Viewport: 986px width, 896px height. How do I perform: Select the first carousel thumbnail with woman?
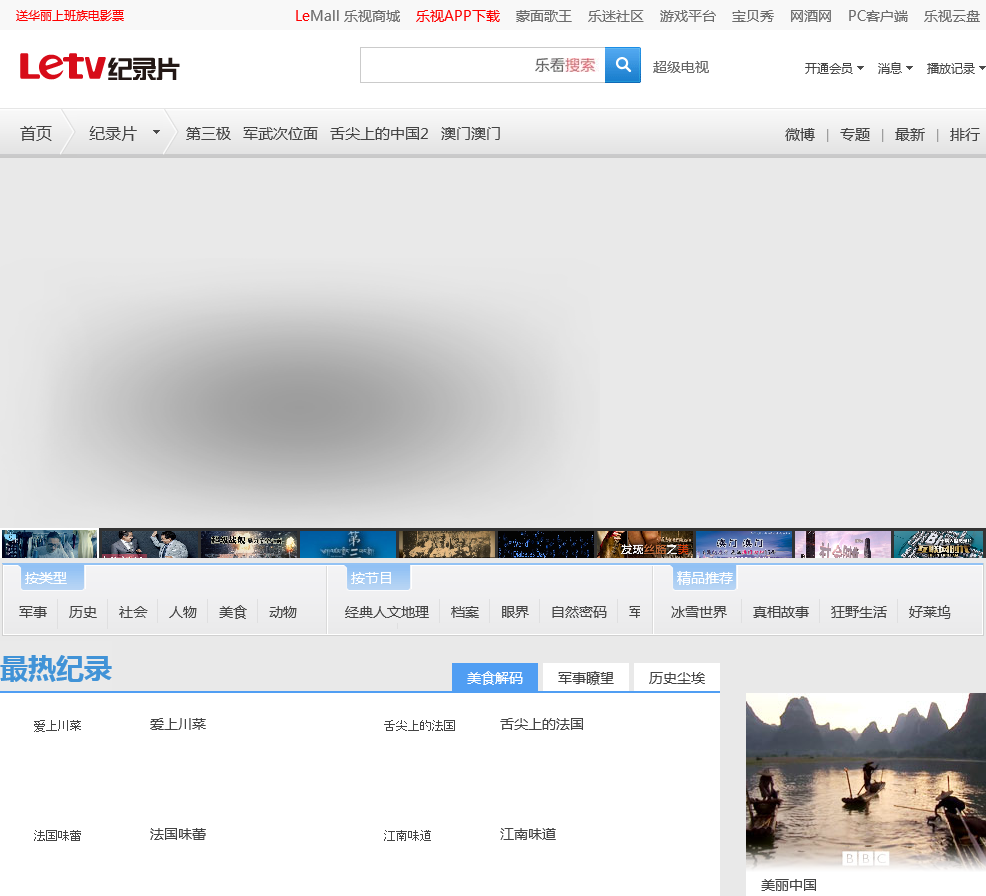point(50,544)
